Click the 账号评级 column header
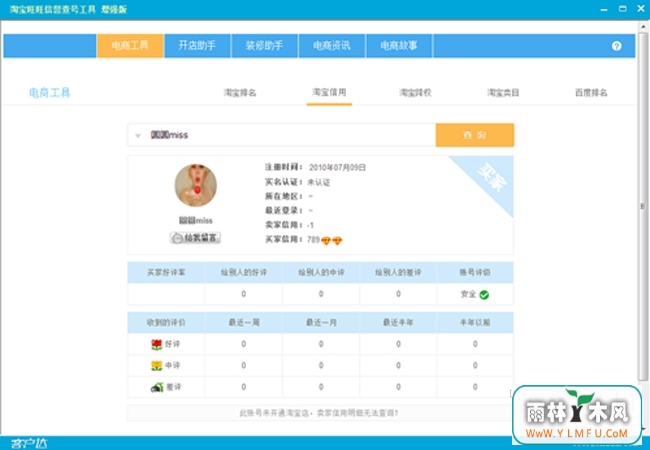 475,273
